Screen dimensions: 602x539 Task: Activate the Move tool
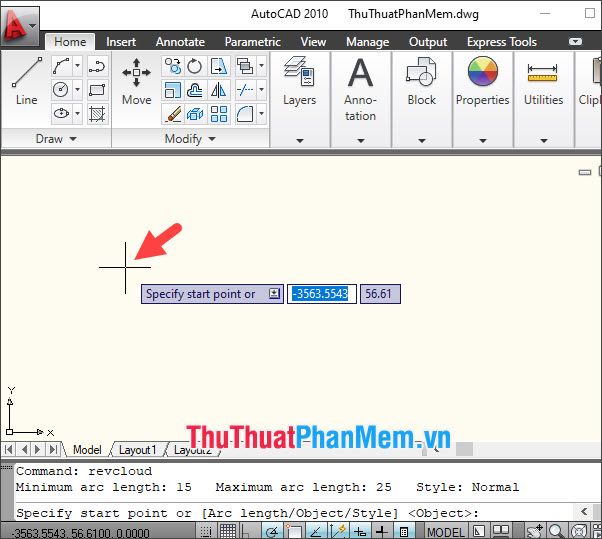click(136, 81)
